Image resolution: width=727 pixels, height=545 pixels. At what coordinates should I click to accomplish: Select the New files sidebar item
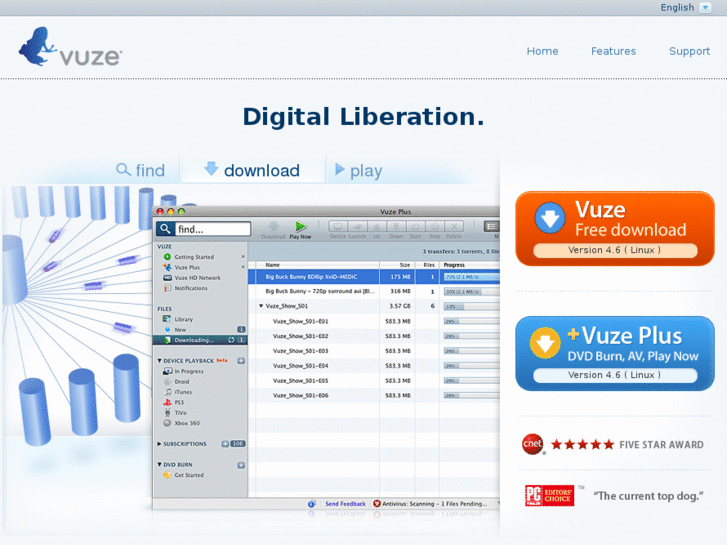tap(180, 329)
